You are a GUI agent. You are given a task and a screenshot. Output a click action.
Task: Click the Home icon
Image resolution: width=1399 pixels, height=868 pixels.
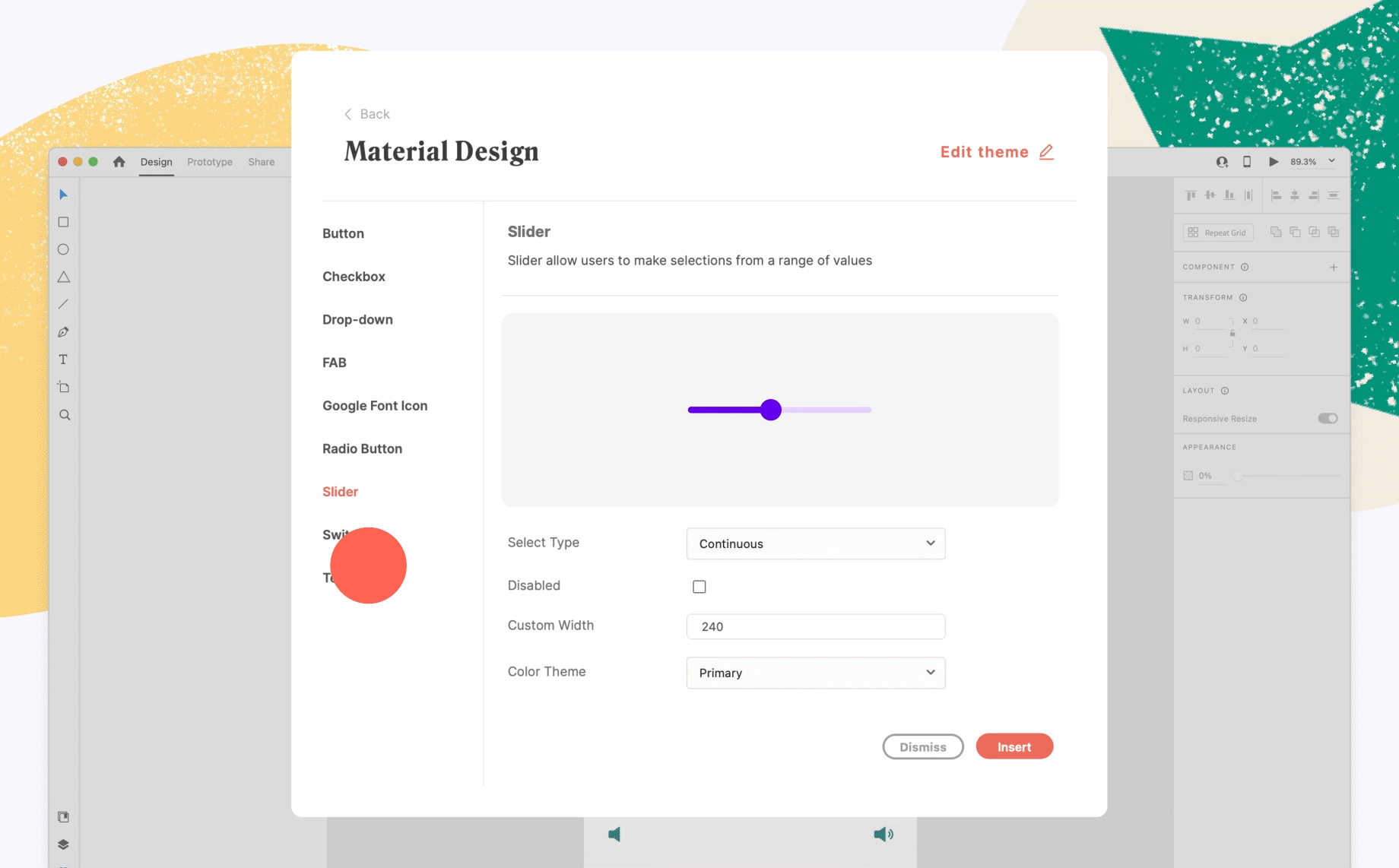(x=119, y=162)
